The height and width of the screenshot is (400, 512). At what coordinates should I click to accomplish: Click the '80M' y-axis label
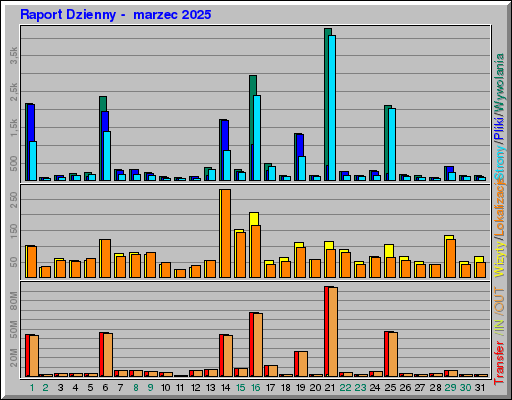point(14,301)
